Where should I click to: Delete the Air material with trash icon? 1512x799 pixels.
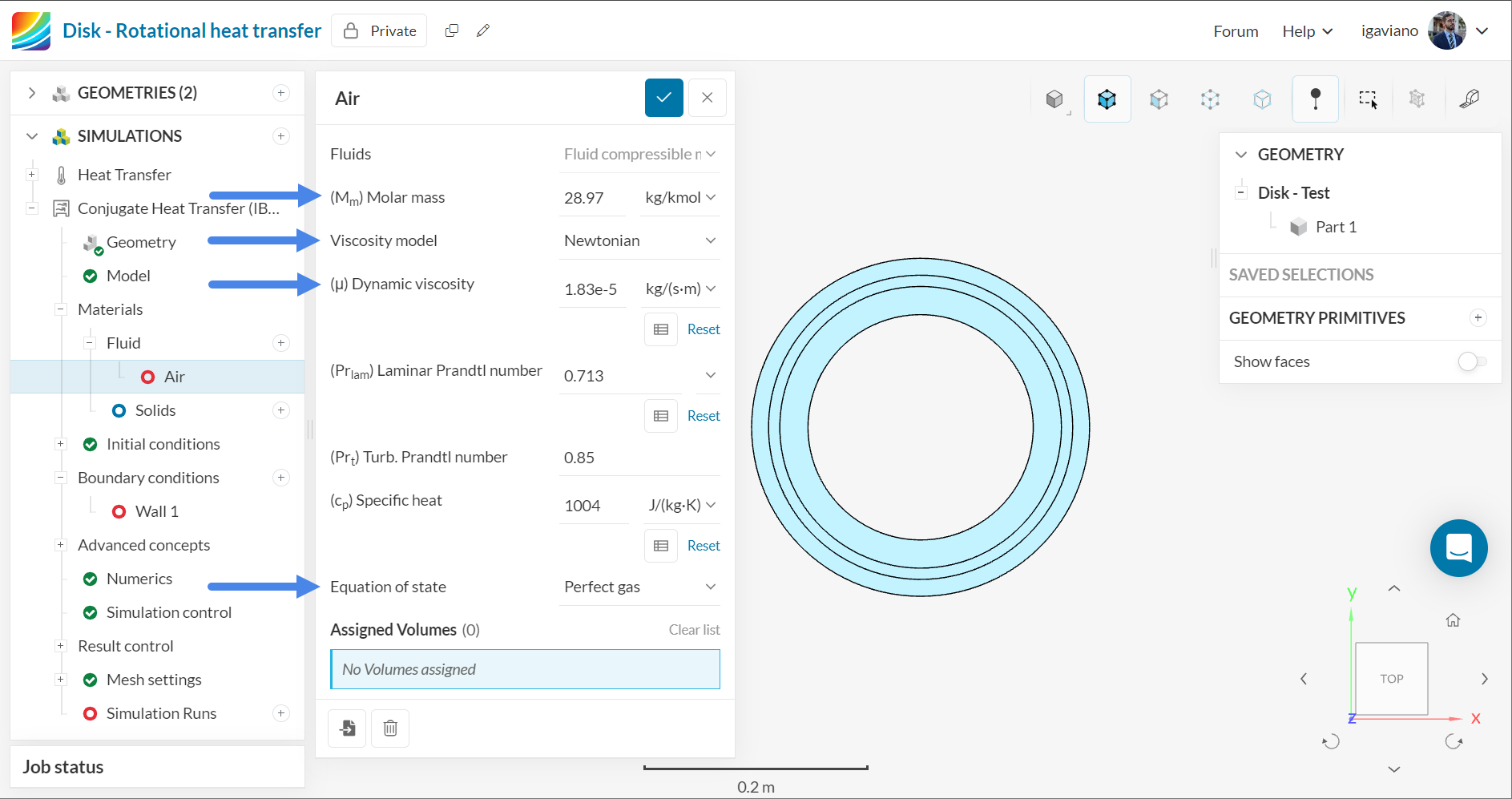pos(390,728)
